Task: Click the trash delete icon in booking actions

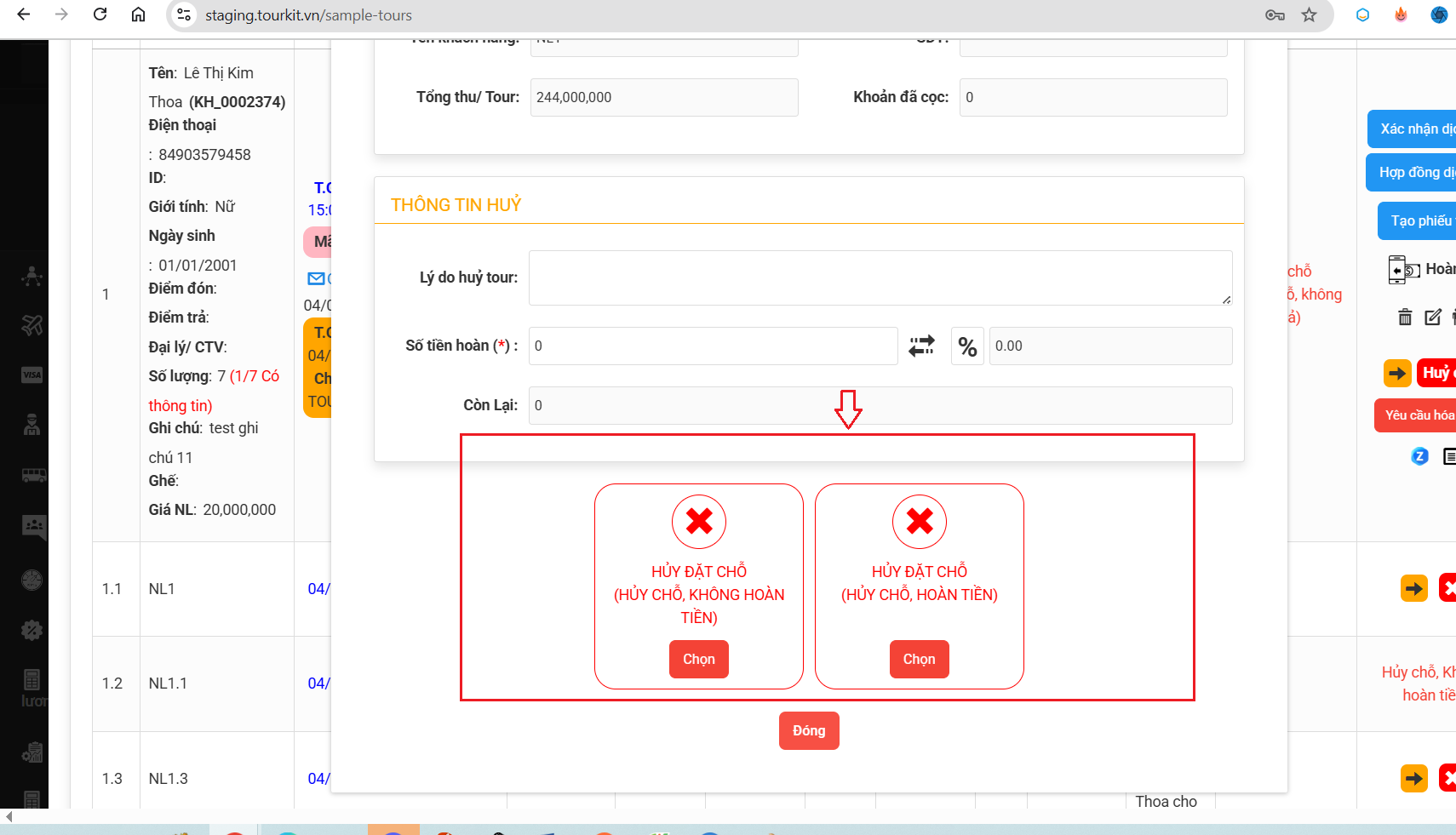Action: tap(1405, 317)
